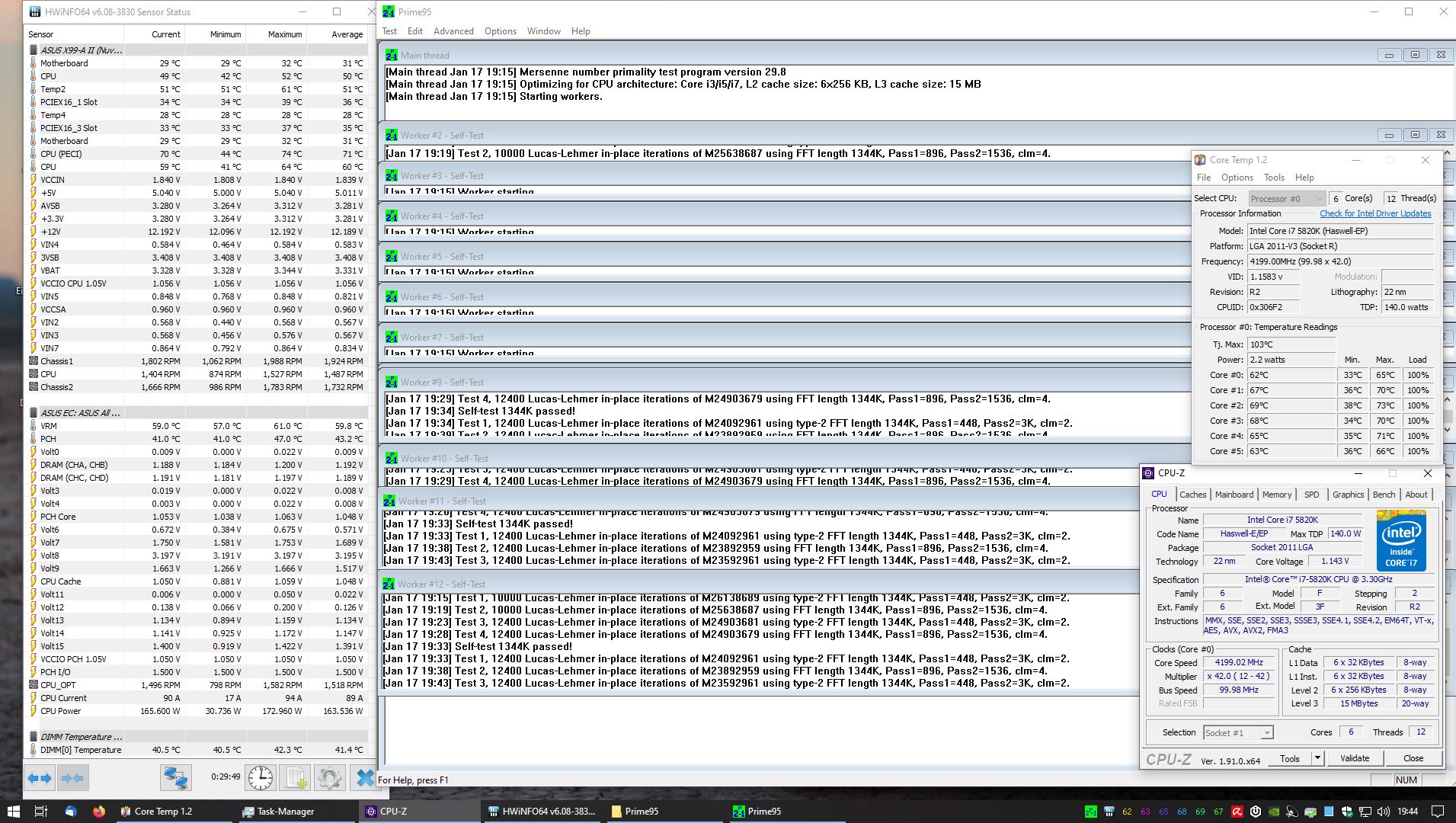Click the Windows Security shield tray icon
Screen dimensions: 1456x823
click(x=1346, y=812)
